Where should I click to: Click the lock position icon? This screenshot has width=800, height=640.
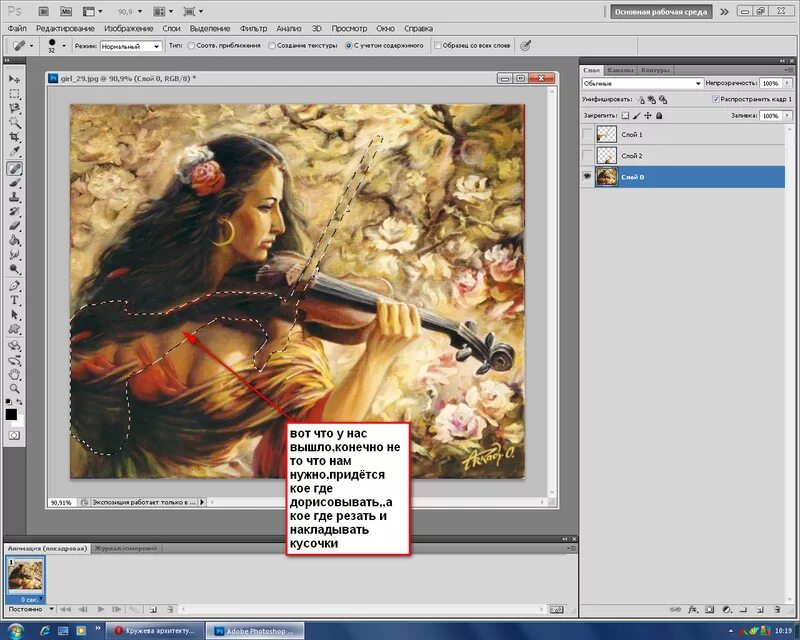pos(648,116)
